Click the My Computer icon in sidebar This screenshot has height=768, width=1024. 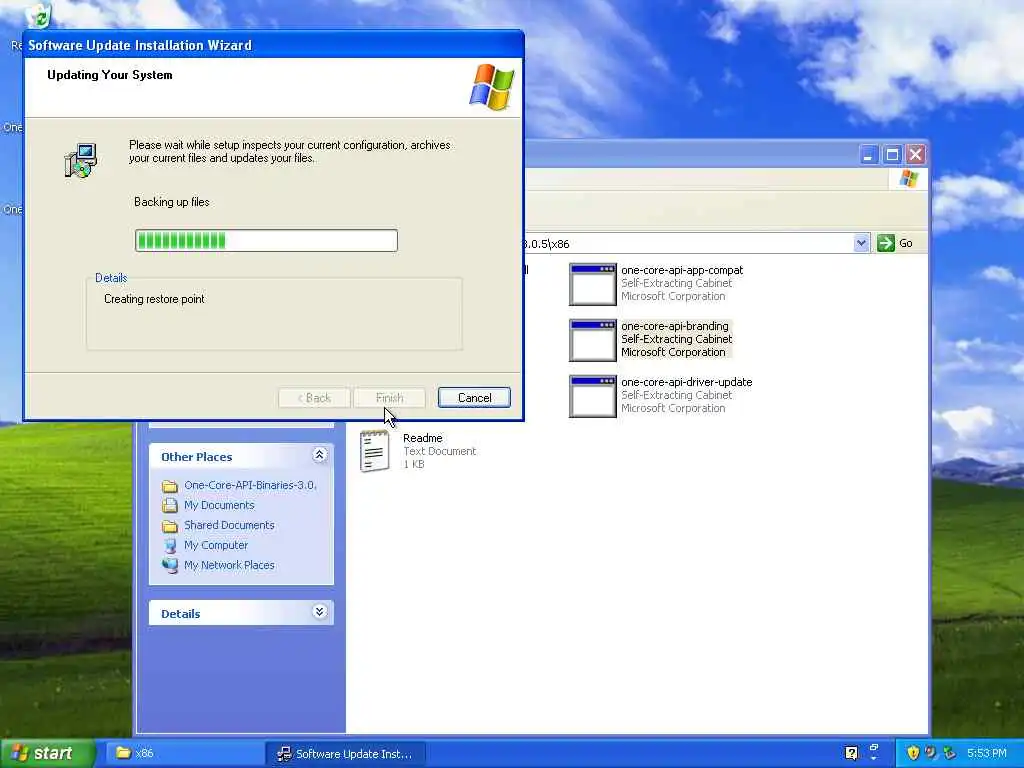coord(170,545)
